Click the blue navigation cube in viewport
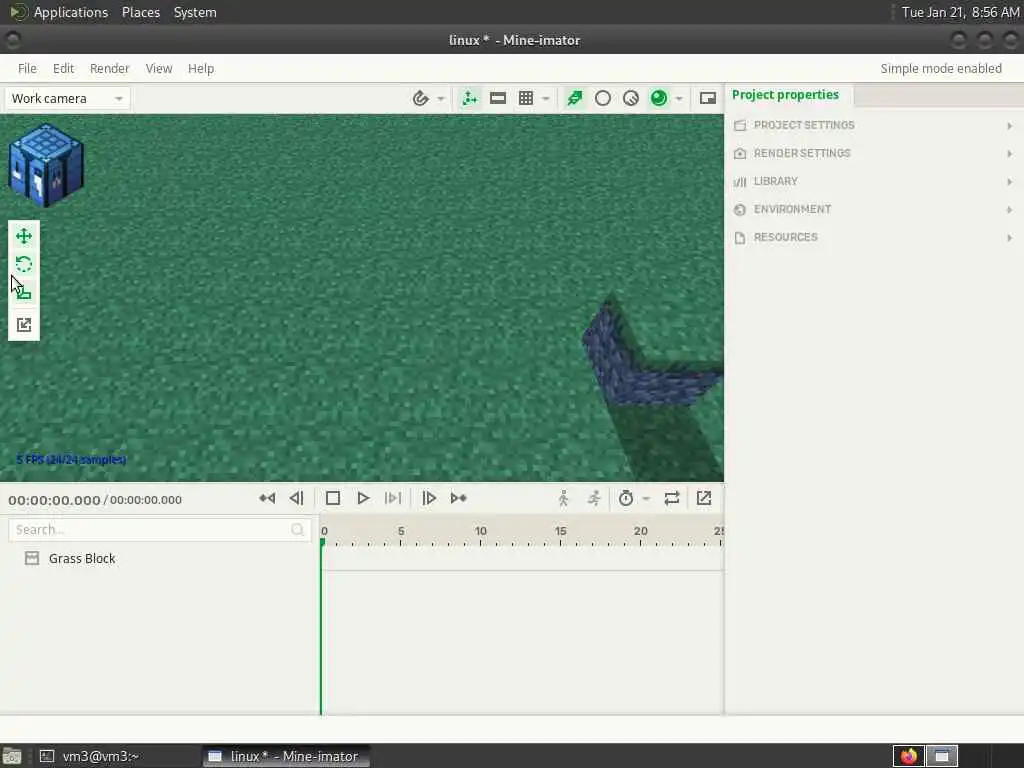 pos(46,165)
